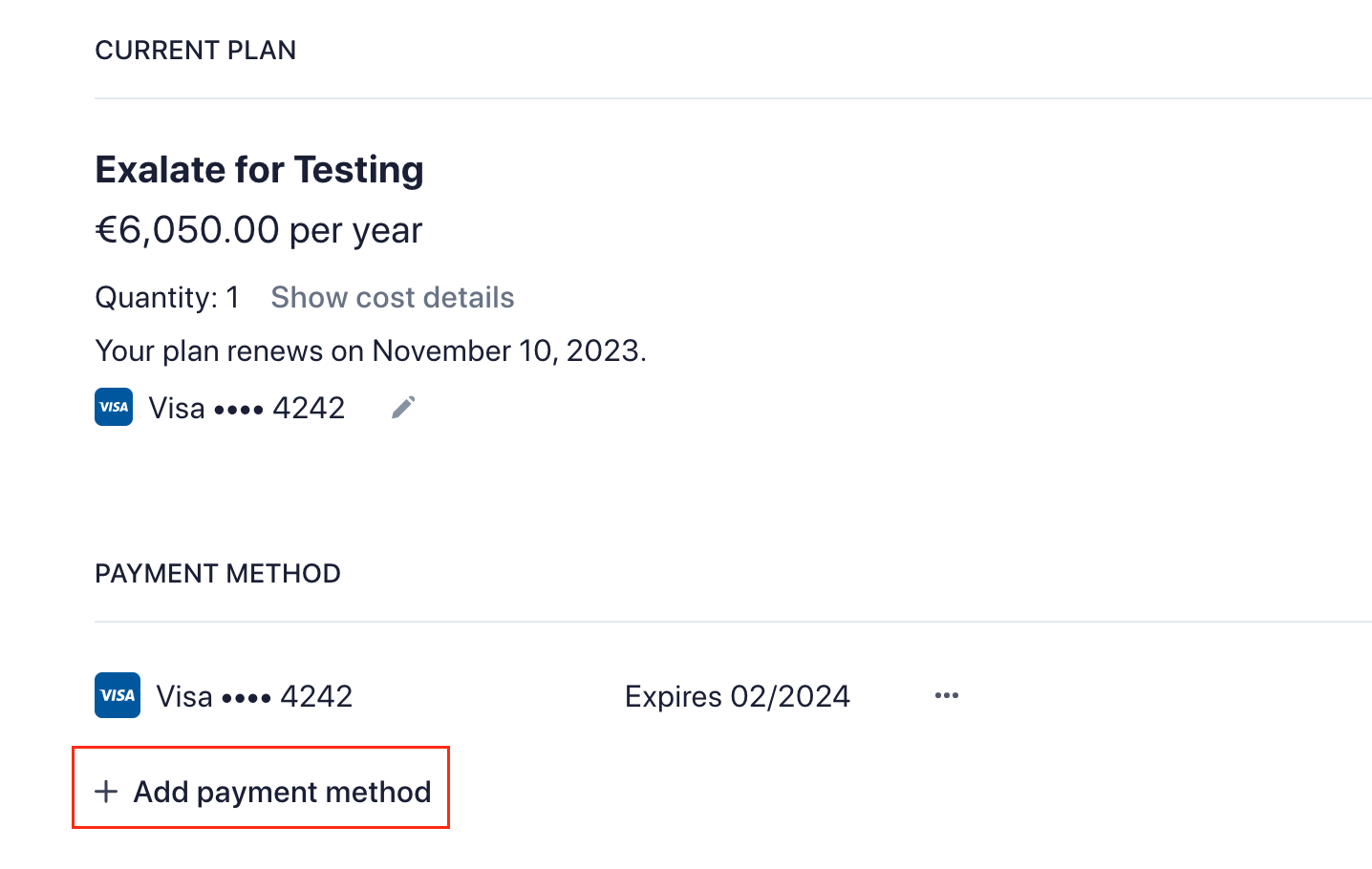Image resolution: width=1372 pixels, height=869 pixels.
Task: Click the word Testing in the plan name
Action: point(358,170)
